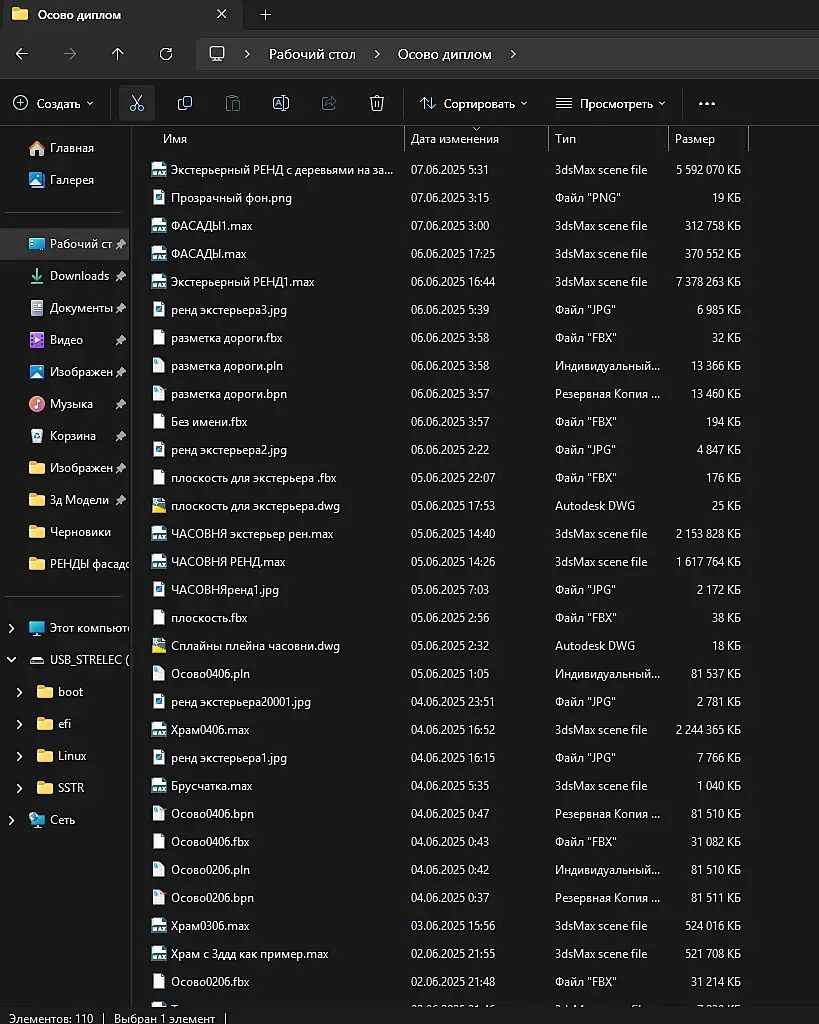Open Документы in the sidebar
The height and width of the screenshot is (1024, 819).
click(71, 308)
